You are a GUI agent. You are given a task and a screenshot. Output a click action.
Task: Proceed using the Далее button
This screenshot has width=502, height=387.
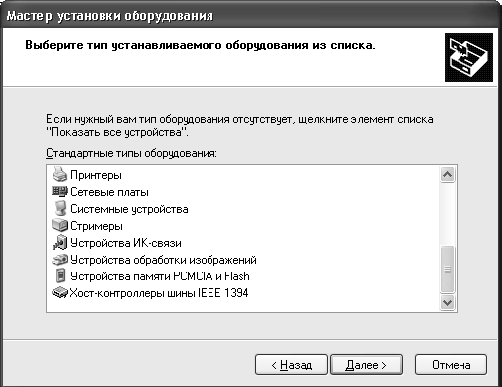(366, 365)
